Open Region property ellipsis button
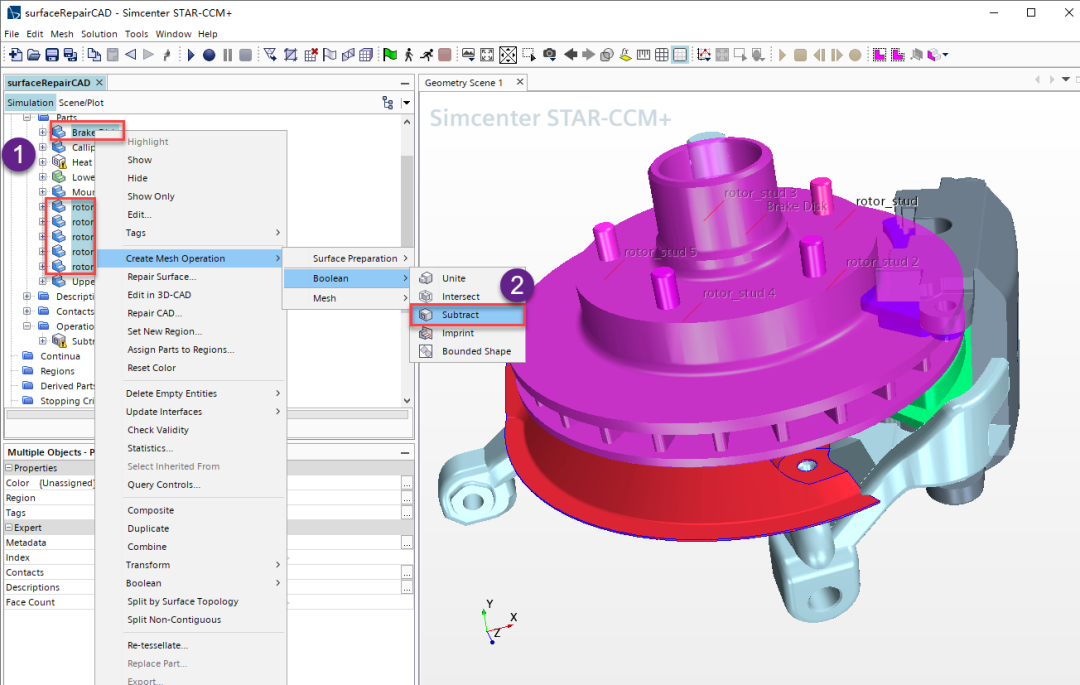1080x685 pixels. coord(407,498)
